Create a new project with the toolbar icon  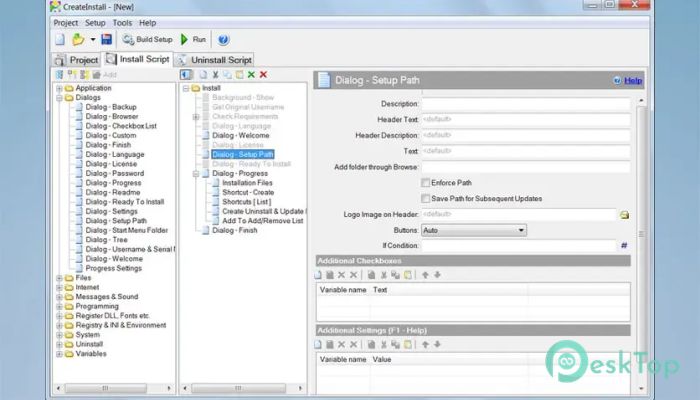point(60,40)
